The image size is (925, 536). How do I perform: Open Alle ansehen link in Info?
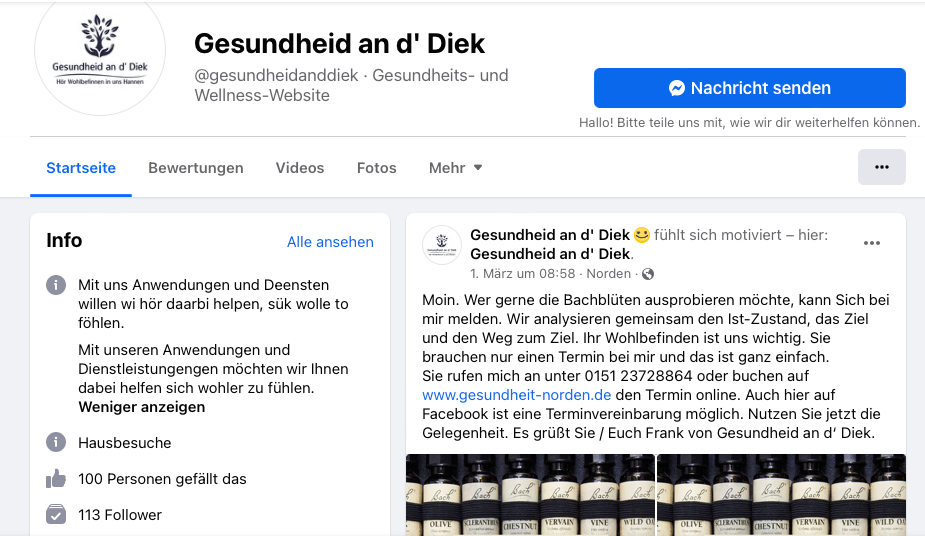(x=330, y=242)
